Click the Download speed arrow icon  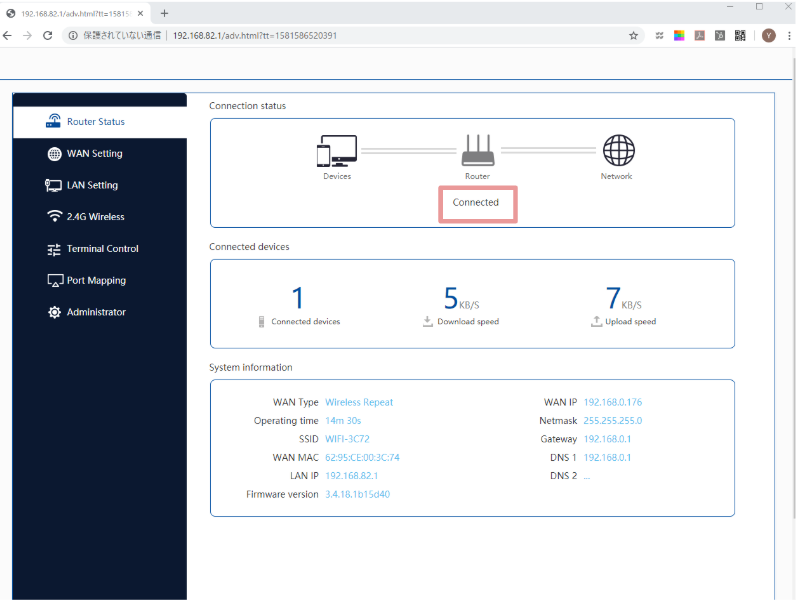(x=427, y=321)
